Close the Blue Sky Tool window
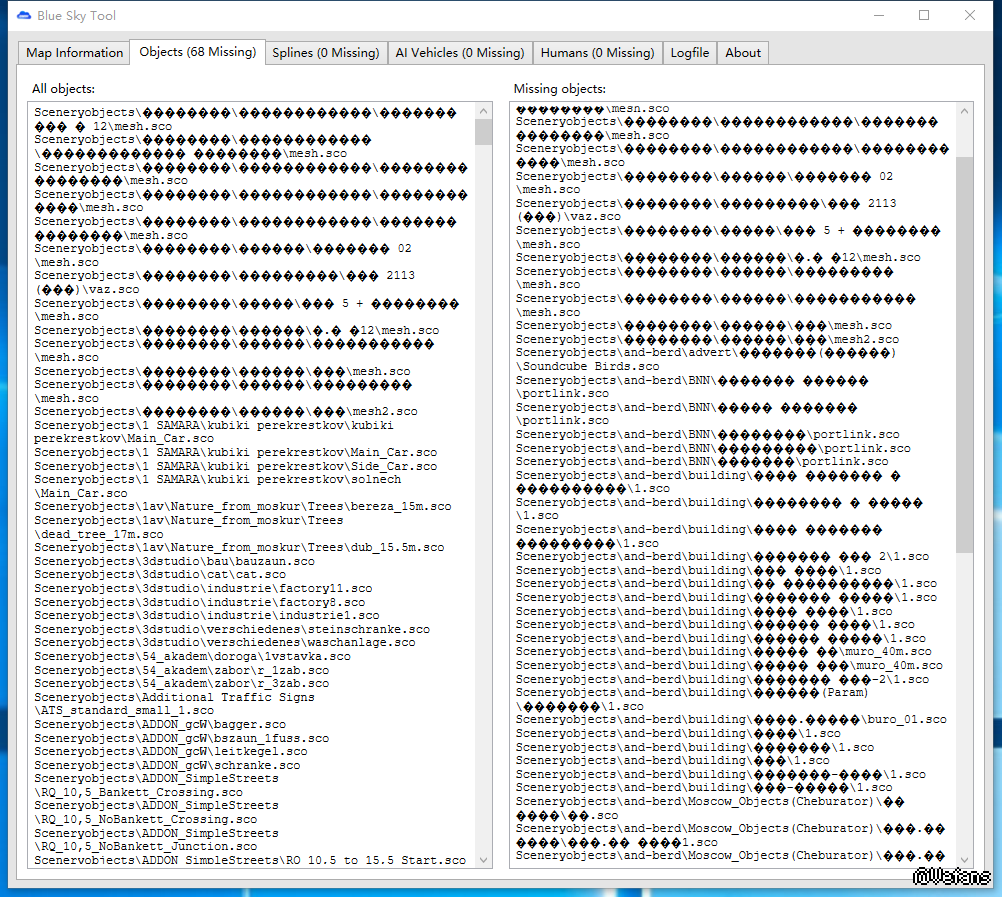 [x=969, y=15]
